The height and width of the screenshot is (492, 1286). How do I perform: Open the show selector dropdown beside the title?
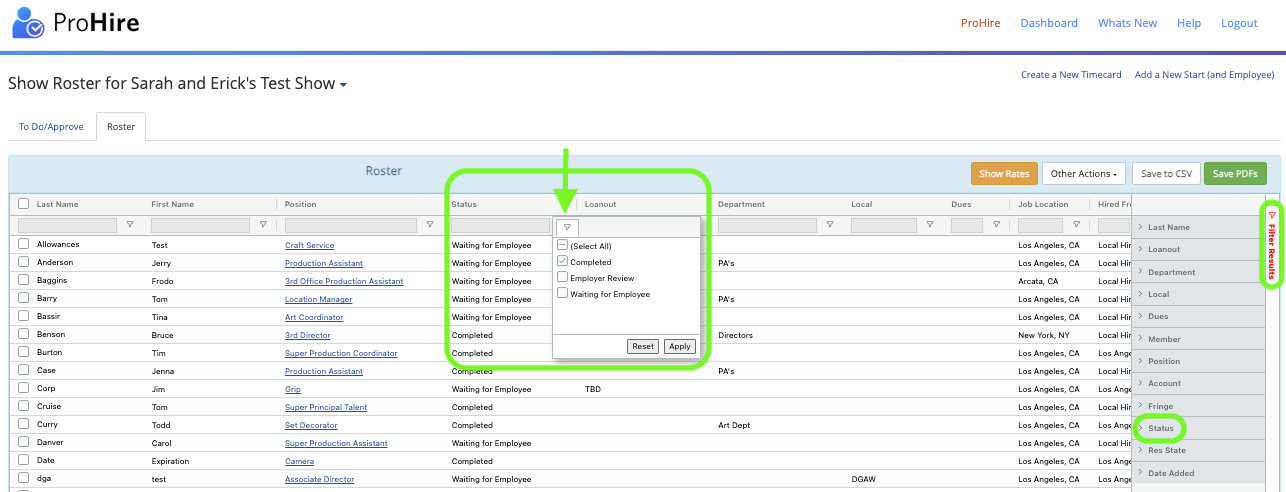[x=343, y=85]
